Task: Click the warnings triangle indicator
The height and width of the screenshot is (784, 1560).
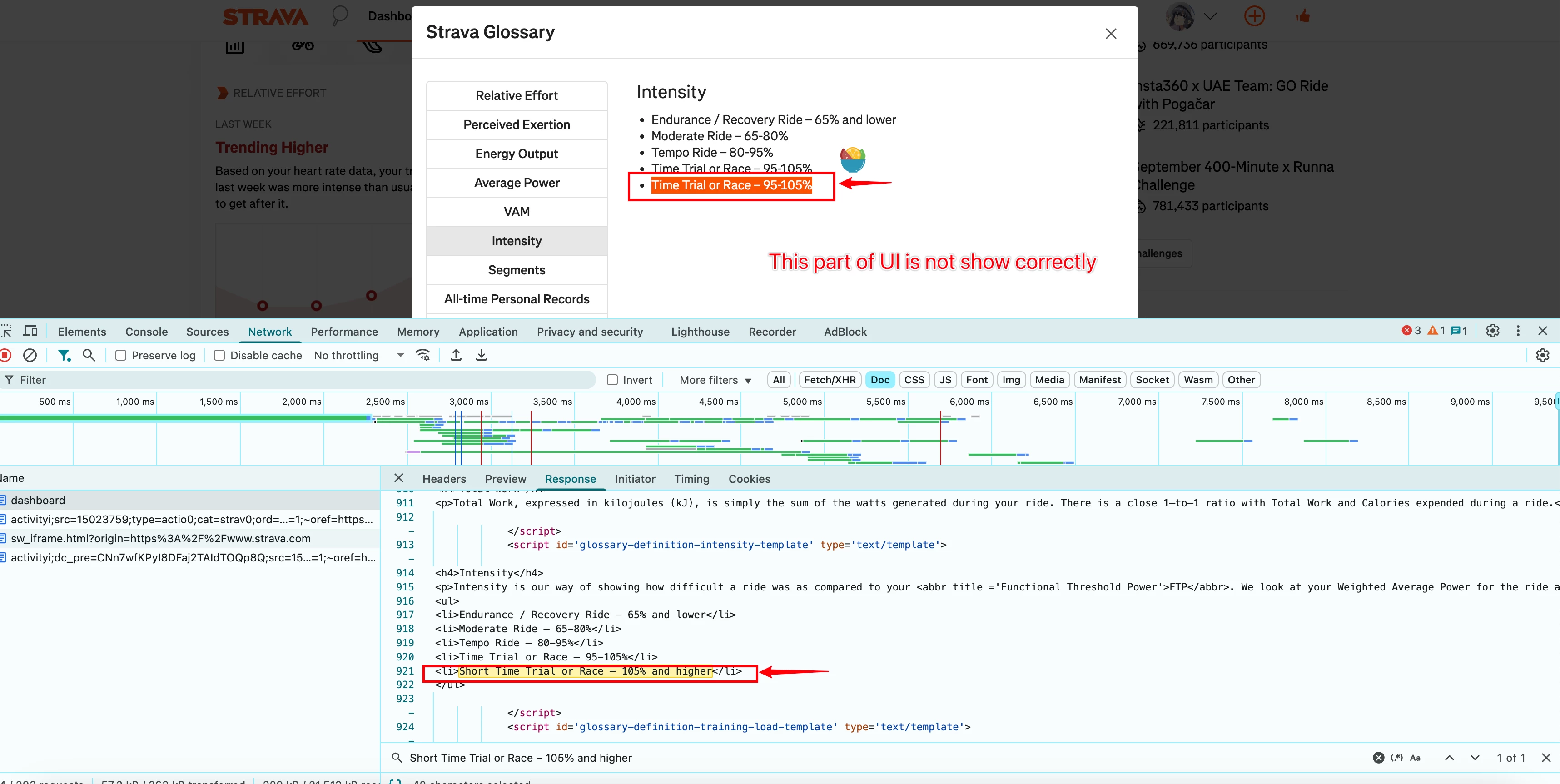Action: click(1436, 331)
